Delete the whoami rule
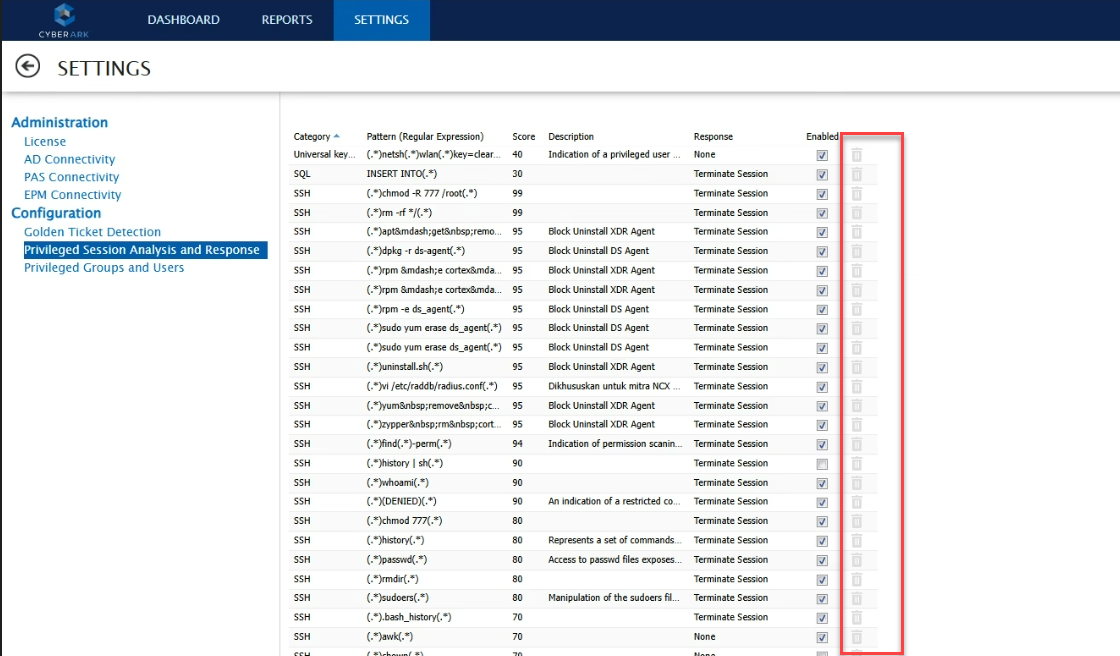Viewport: 1120px width, 656px height. click(x=856, y=482)
